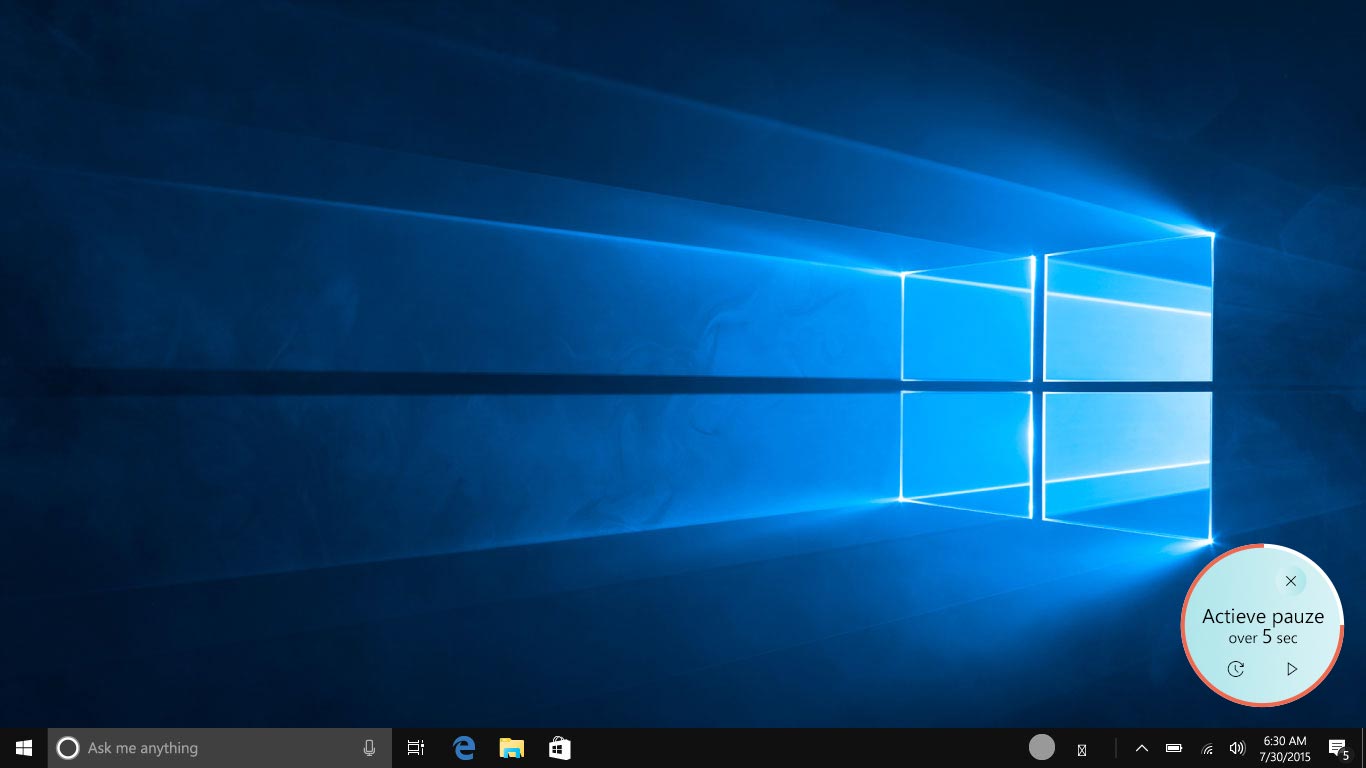Screen dimensions: 1366x768
Task: Open Task View from the taskbar
Action: click(416, 748)
